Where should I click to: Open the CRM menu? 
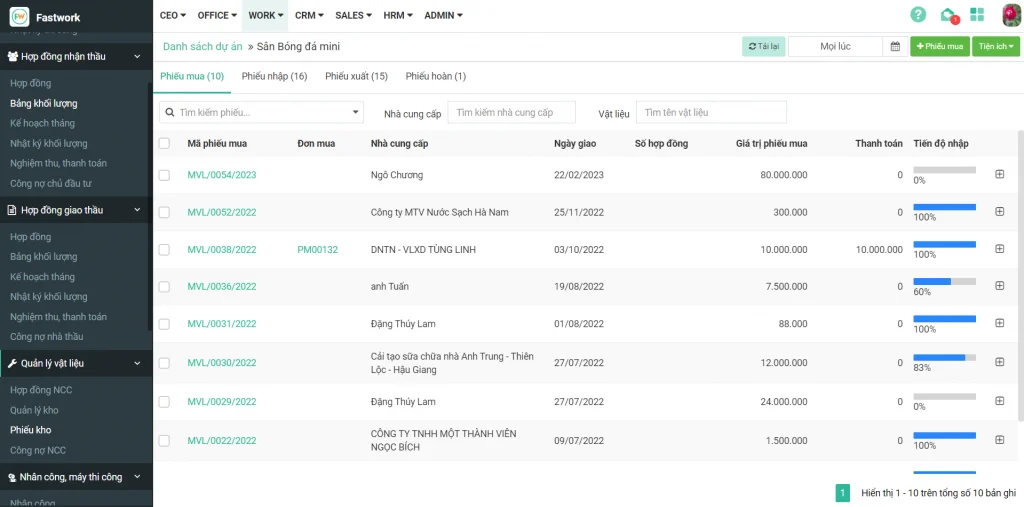[x=309, y=15]
